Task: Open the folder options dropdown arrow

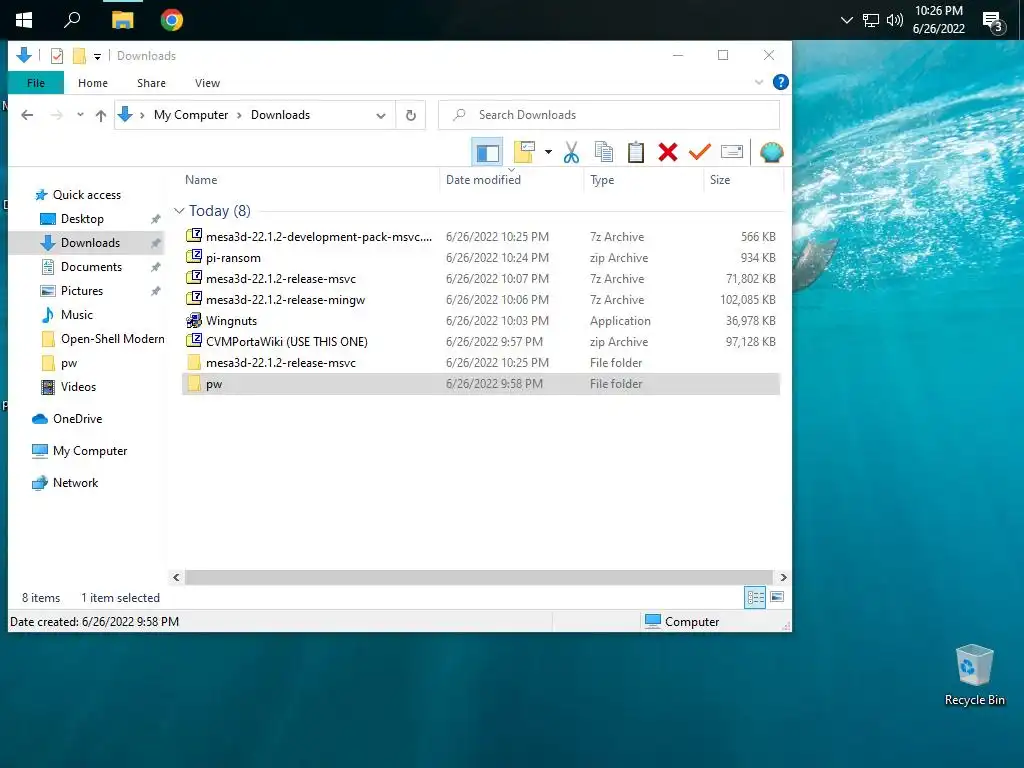Action: click(548, 152)
